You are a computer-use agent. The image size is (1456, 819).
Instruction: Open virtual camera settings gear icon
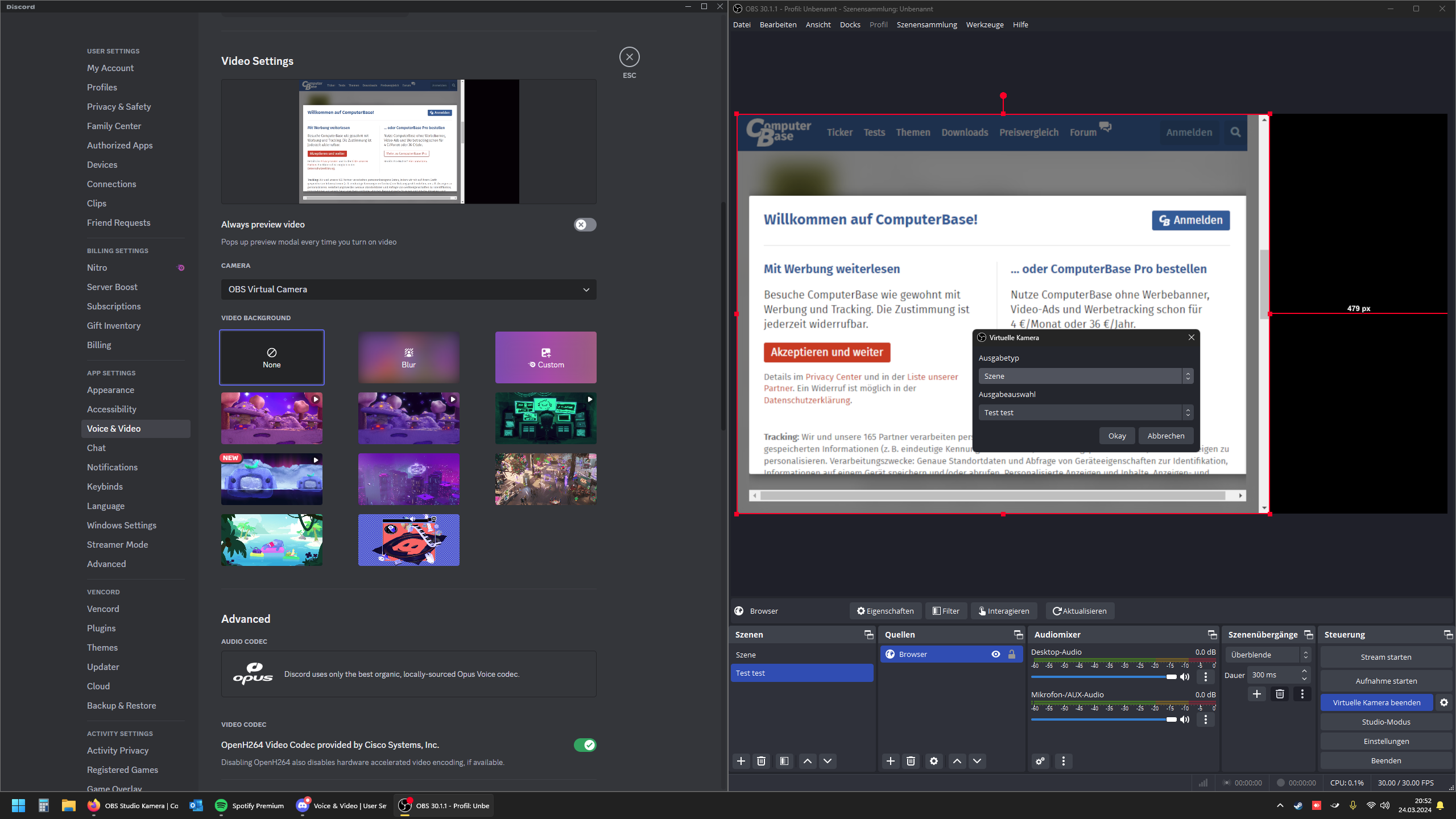point(1444,702)
